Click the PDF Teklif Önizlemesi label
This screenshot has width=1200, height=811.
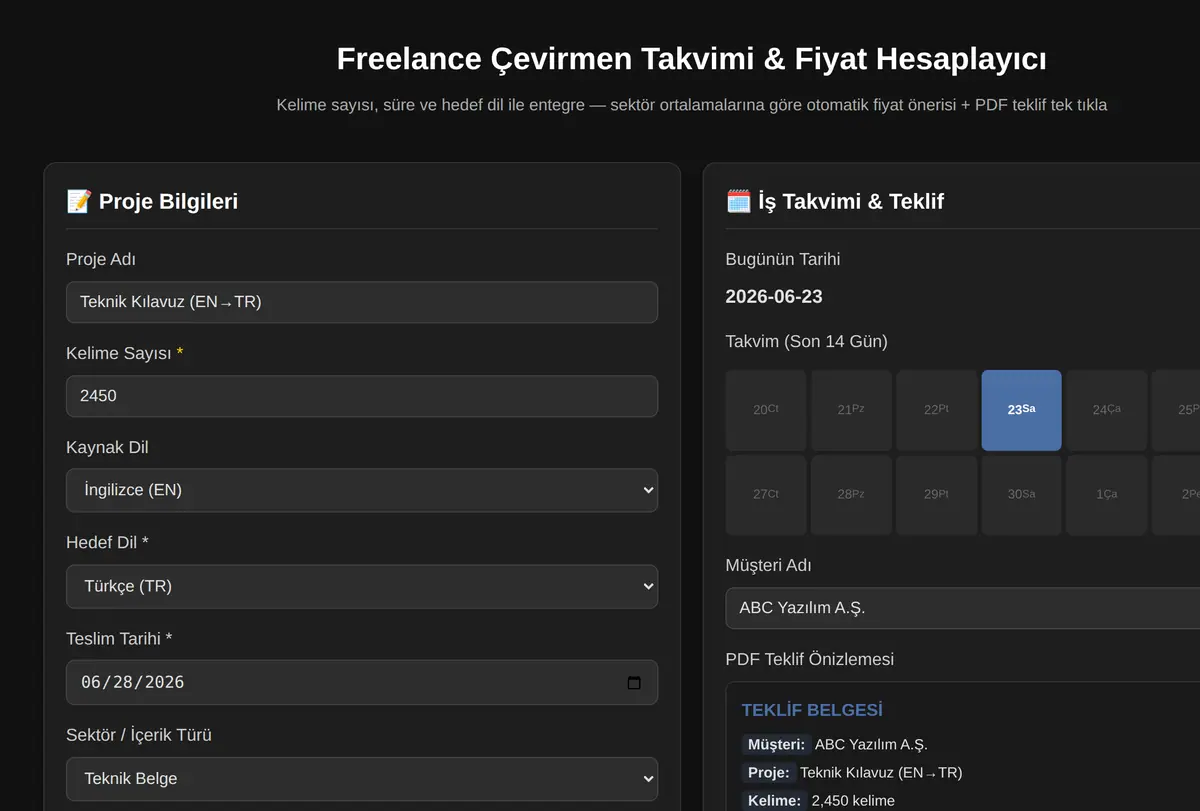click(x=809, y=660)
